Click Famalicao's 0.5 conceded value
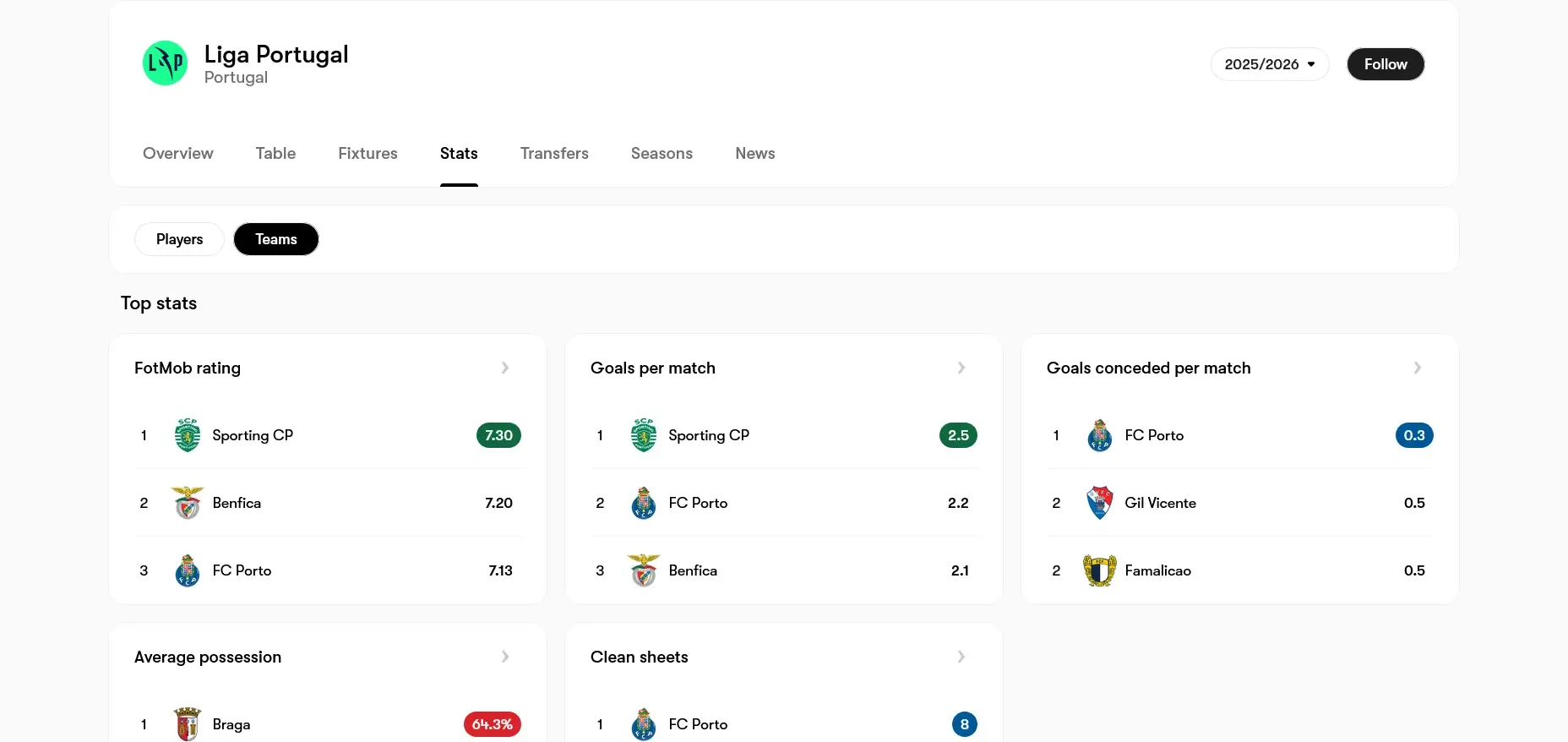 [x=1414, y=570]
